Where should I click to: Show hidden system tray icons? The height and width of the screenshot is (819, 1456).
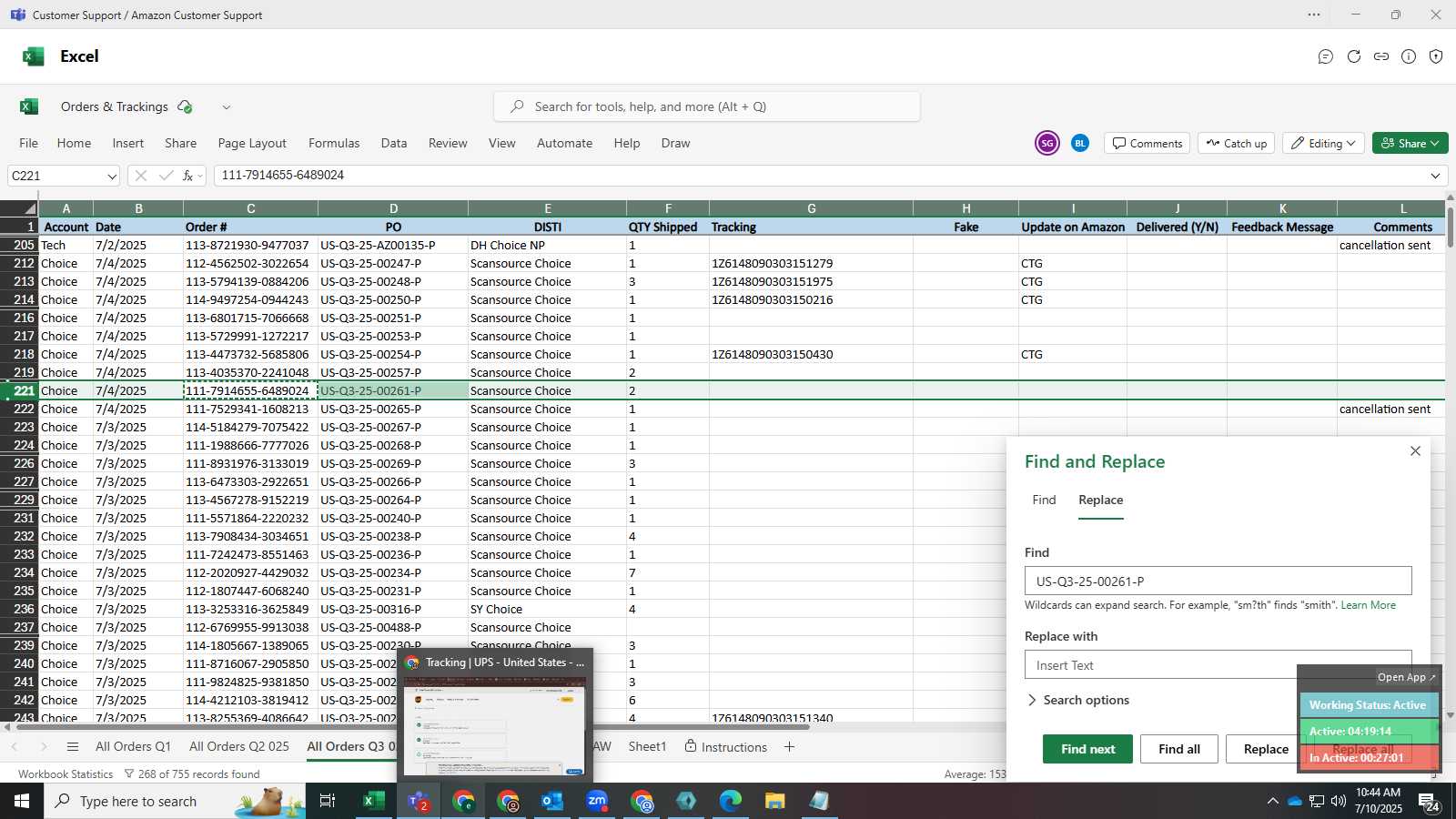click(1272, 801)
